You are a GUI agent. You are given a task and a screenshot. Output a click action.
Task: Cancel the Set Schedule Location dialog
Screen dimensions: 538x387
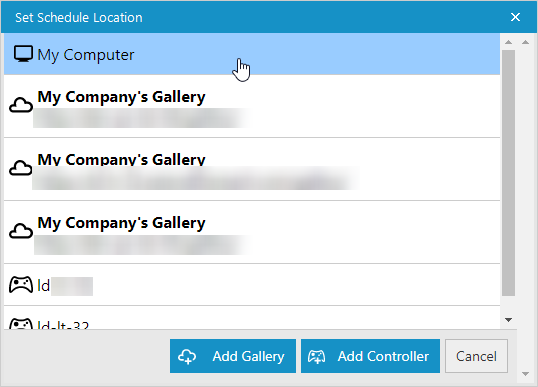tap(476, 356)
